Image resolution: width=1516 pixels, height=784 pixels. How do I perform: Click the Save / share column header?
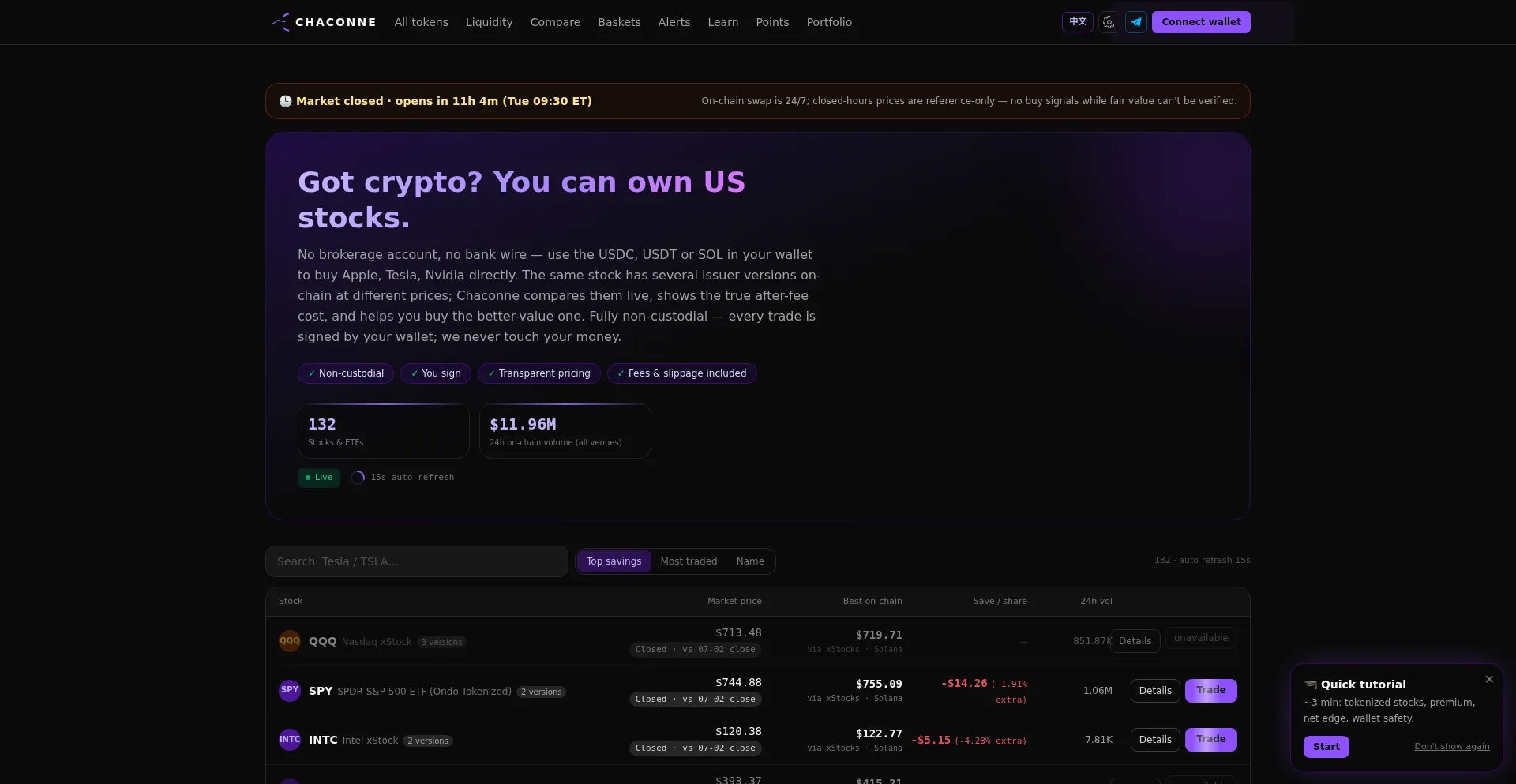pyautogui.click(x=1000, y=602)
